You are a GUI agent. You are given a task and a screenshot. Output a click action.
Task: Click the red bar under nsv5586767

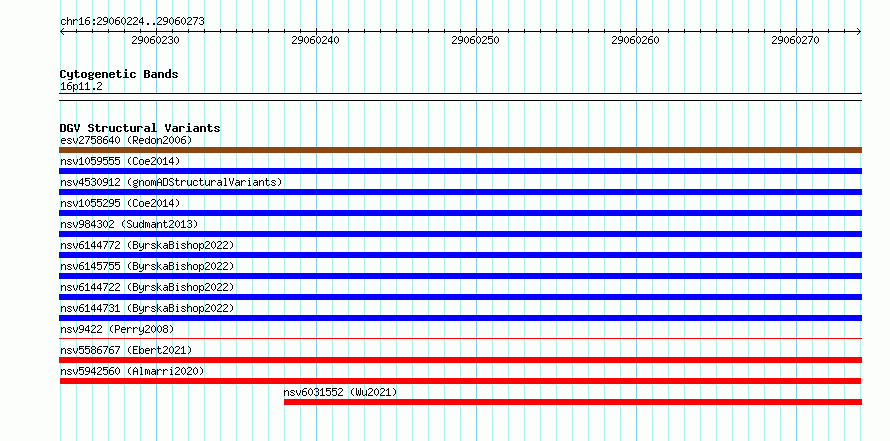click(x=460, y=360)
